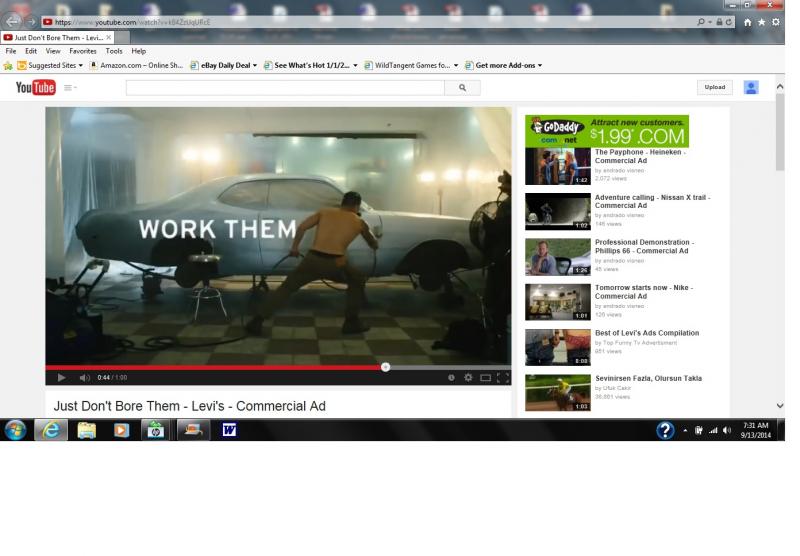
Task: Click the page scroll up arrow
Action: [x=780, y=87]
